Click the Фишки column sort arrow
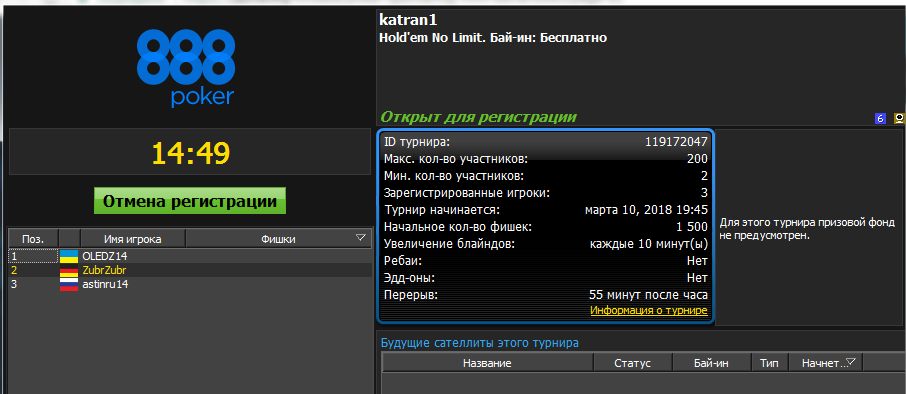 point(361,238)
